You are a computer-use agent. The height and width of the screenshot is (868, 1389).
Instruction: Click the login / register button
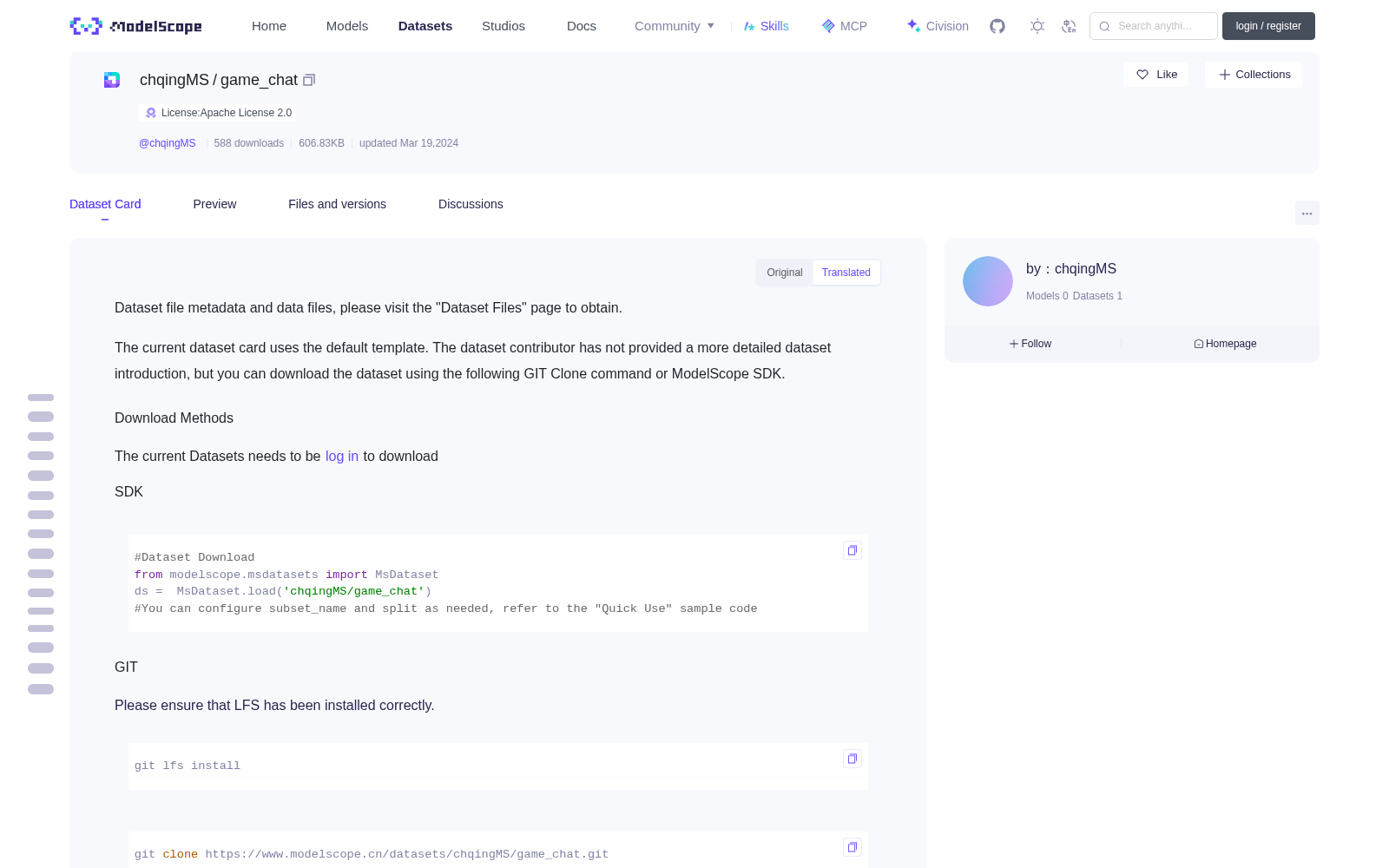tap(1268, 26)
